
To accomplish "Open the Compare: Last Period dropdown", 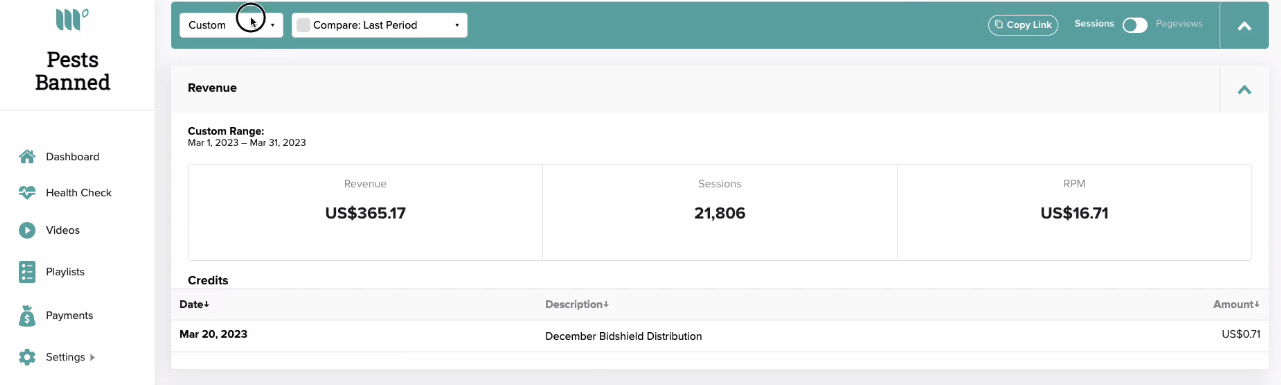I will click(x=379, y=25).
